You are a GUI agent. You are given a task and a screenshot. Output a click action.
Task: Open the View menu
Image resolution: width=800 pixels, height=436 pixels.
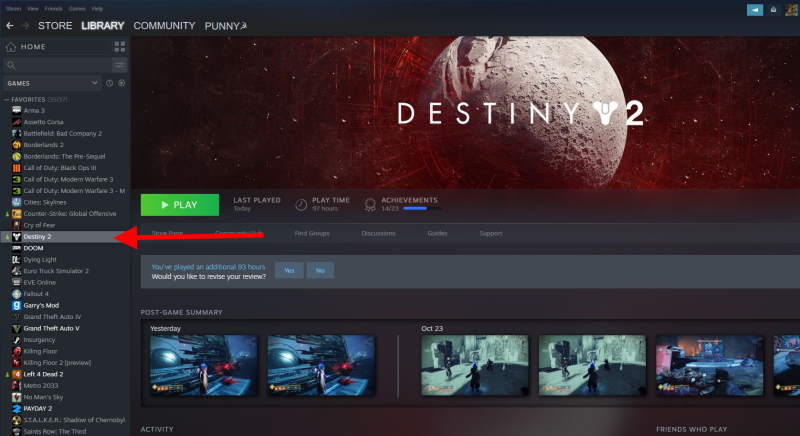[x=33, y=9]
